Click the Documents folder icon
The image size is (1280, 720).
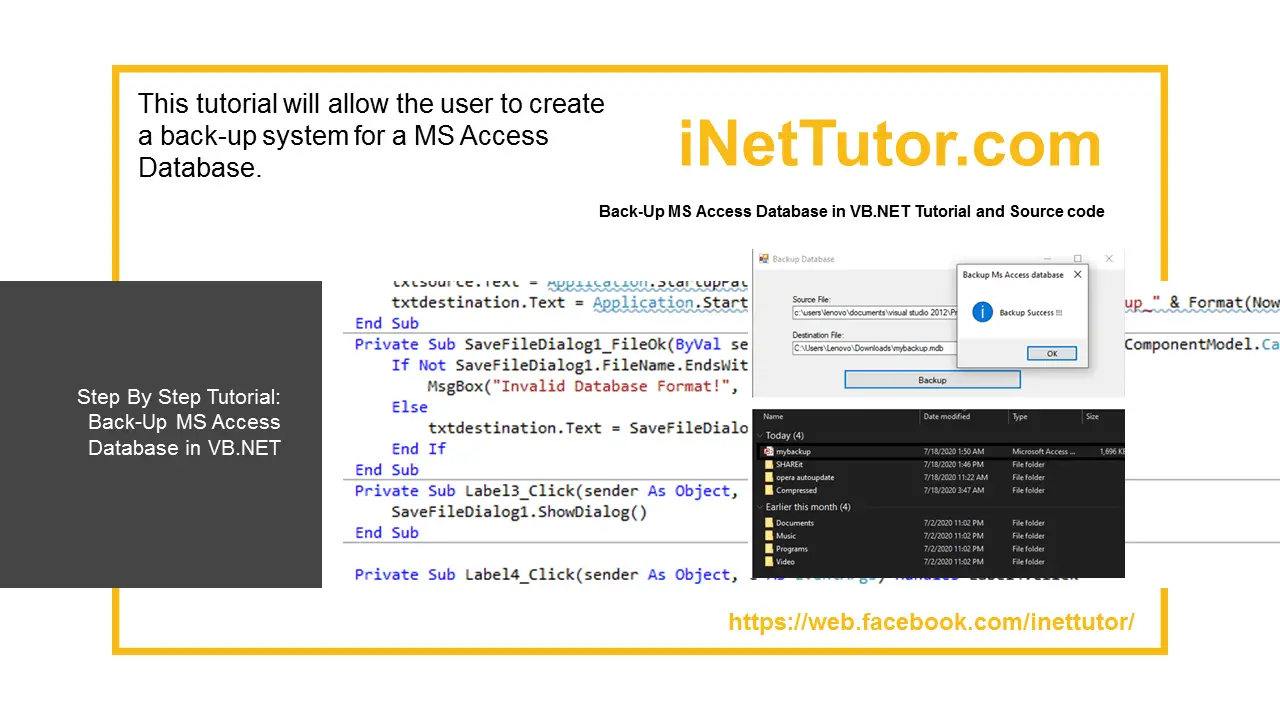768,523
